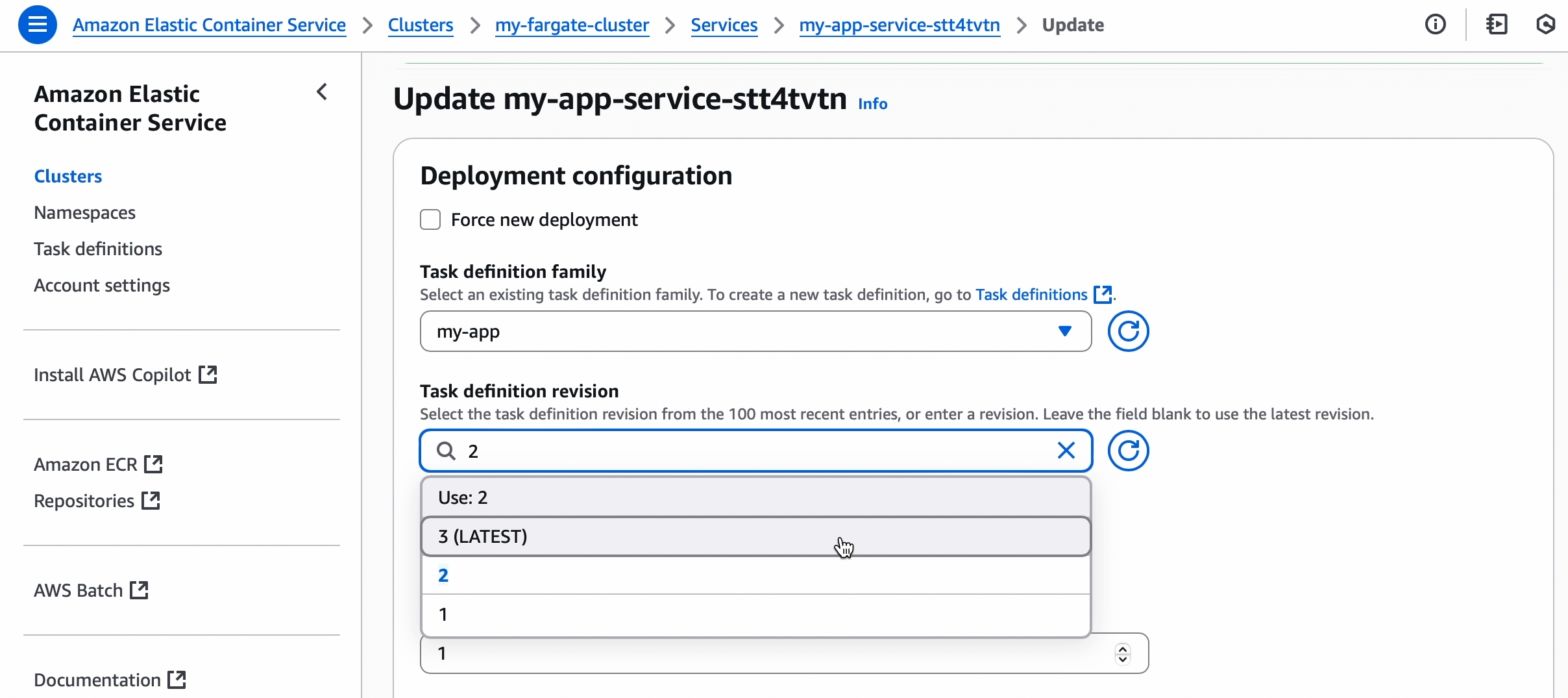Viewport: 1568px width, 698px height.
Task: Click the info circle icon in header
Action: pos(1436,25)
